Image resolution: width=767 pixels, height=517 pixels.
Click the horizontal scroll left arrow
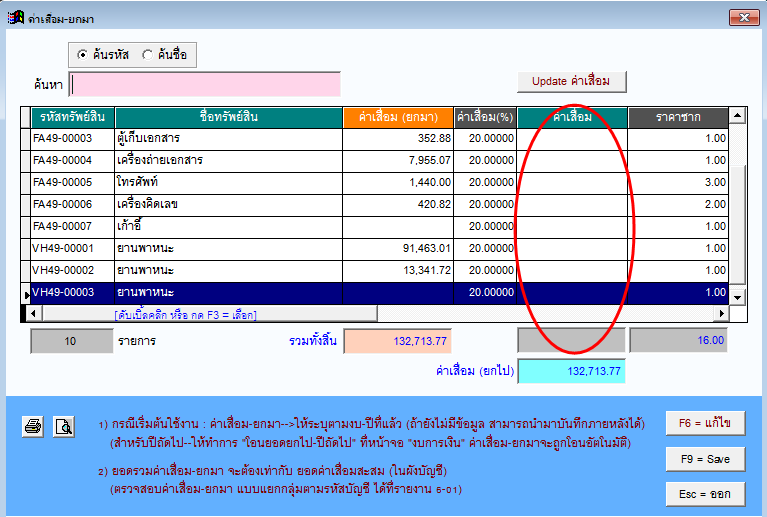33,314
